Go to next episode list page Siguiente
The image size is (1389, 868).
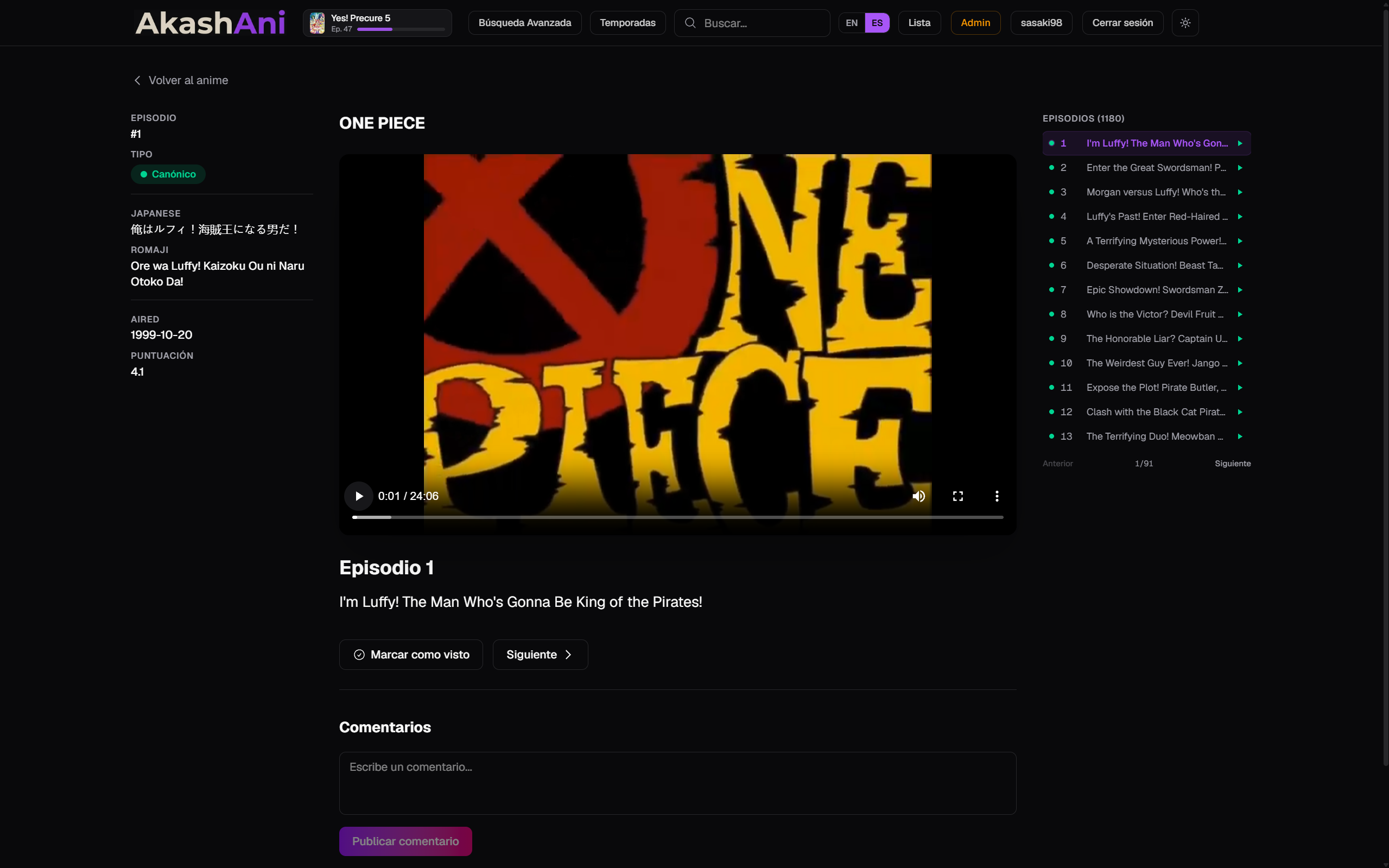pos(1232,463)
